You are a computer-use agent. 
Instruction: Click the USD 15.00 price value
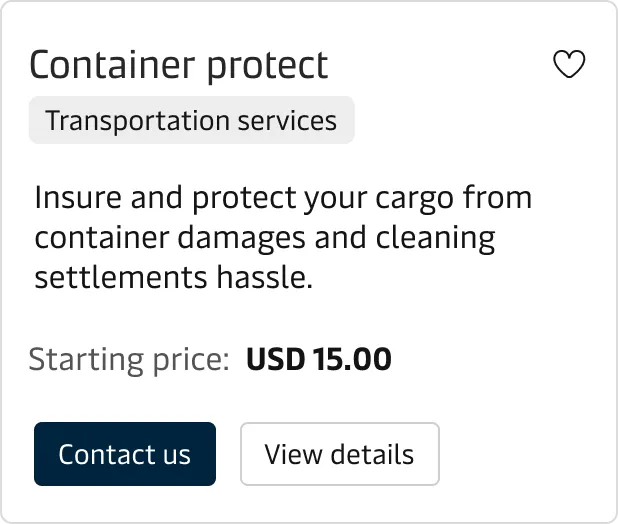(x=318, y=359)
